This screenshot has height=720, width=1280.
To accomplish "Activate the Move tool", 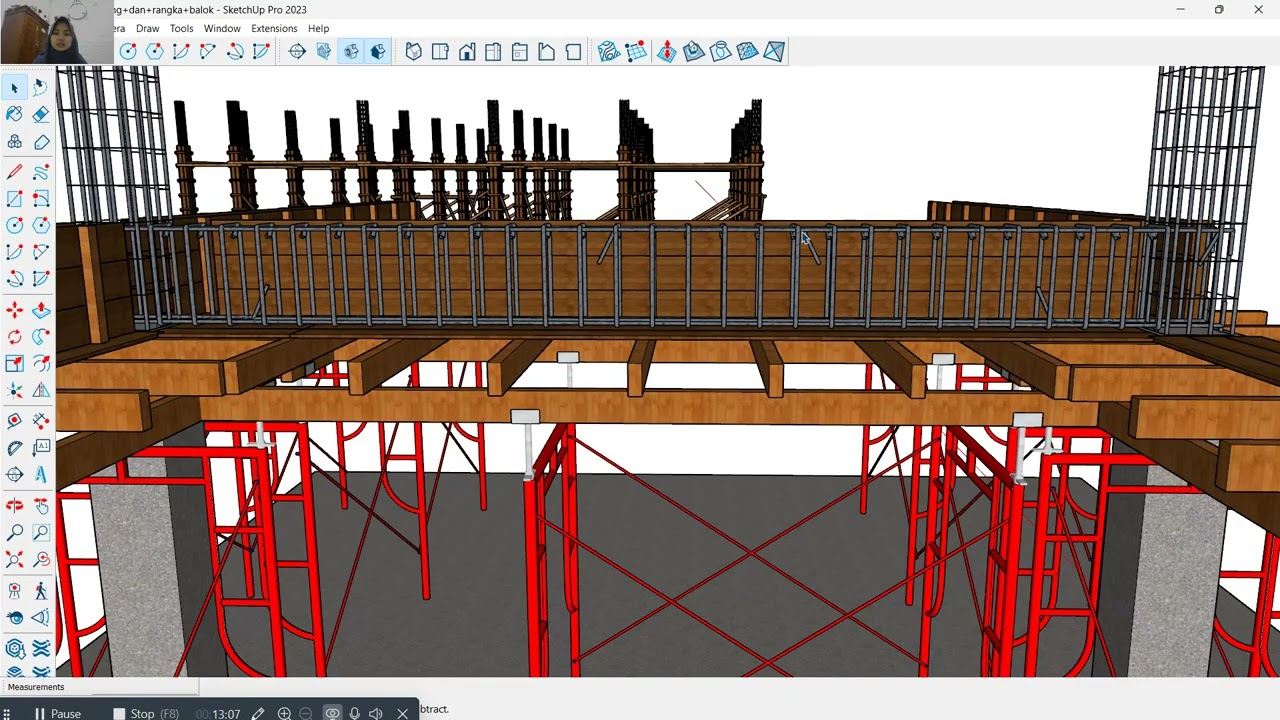I will [x=15, y=310].
